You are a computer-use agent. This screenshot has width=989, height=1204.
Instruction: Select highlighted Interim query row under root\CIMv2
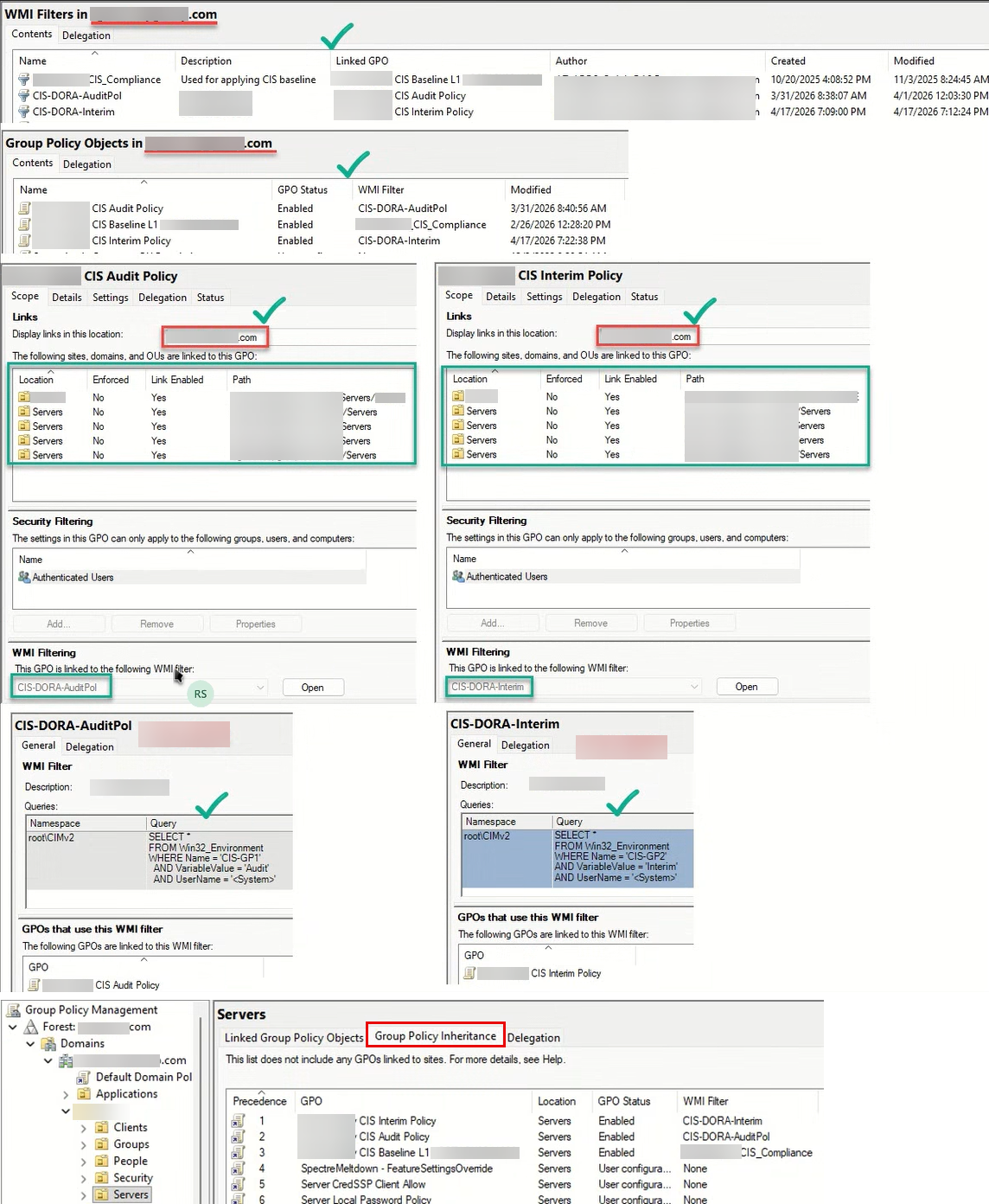577,857
